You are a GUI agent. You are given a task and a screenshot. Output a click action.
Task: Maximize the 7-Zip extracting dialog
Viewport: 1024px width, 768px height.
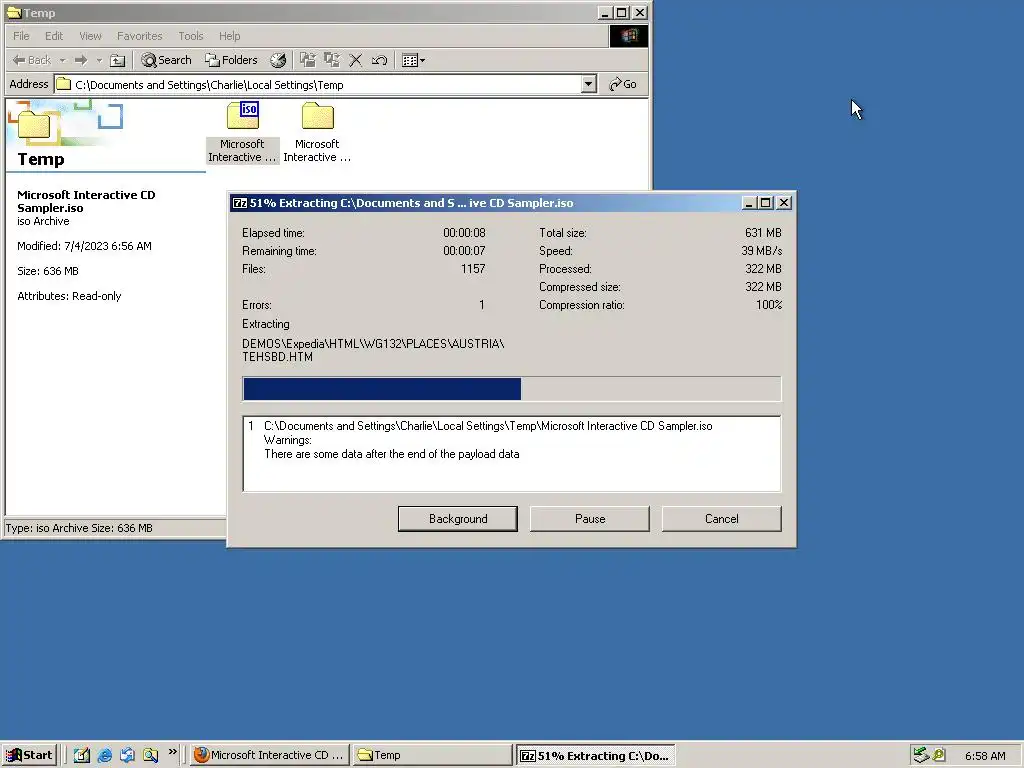click(765, 203)
